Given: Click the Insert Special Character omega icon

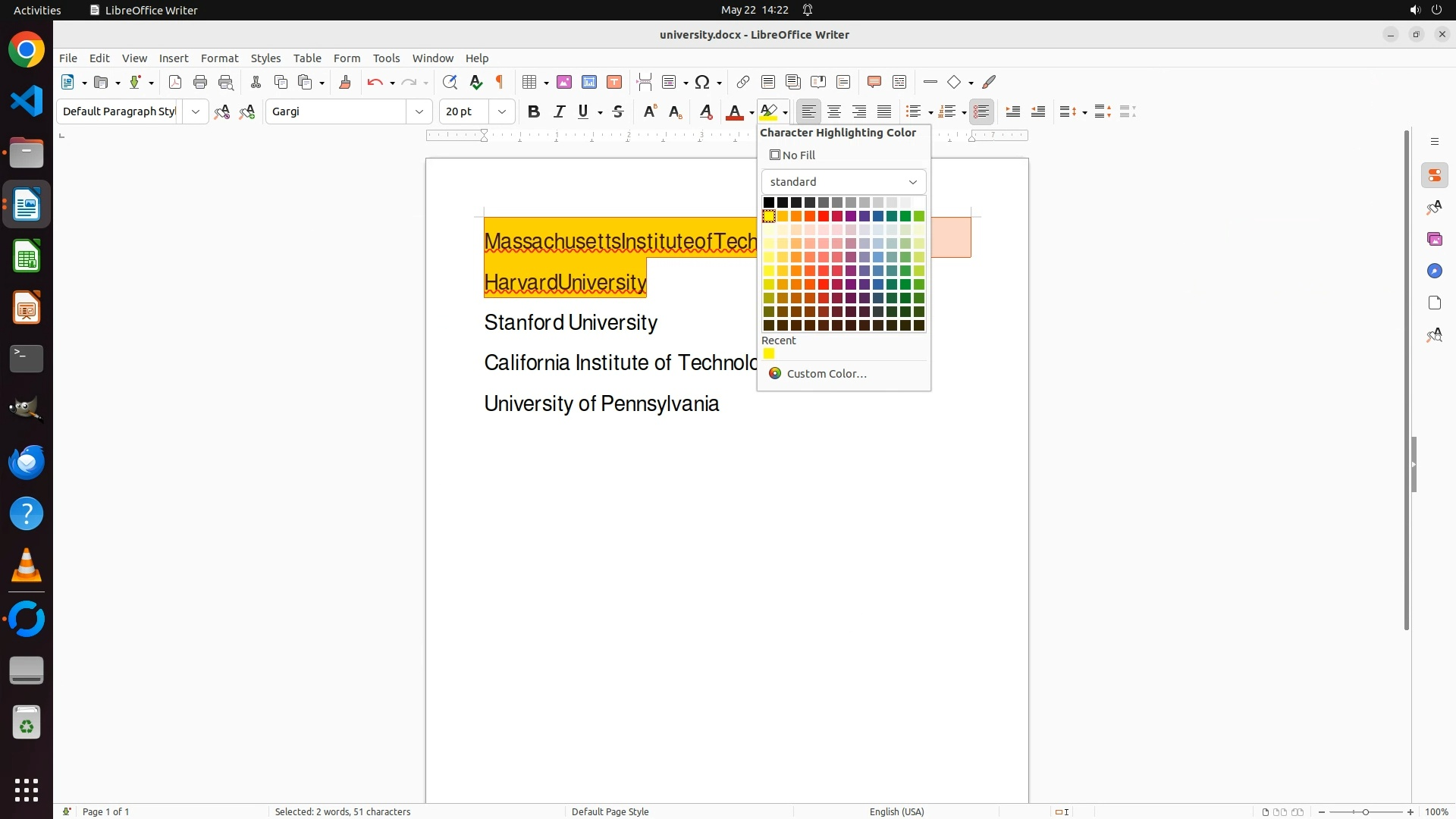Looking at the screenshot, I should [702, 82].
